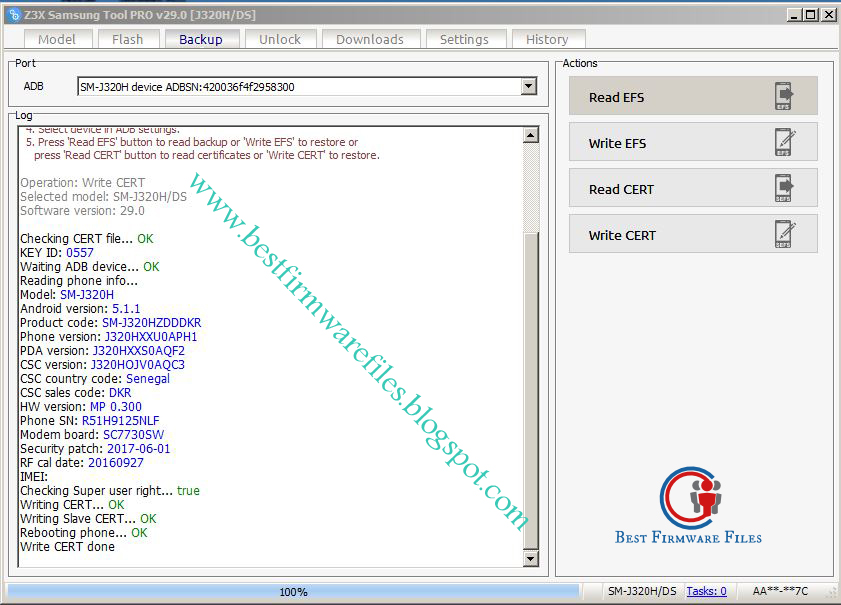841x605 pixels.
Task: Click phone version J320HXXU0APH1
Action: click(151, 337)
